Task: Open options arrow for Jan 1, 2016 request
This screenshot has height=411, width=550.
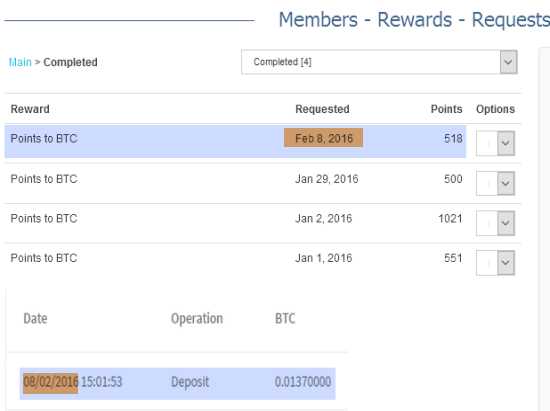Action: (x=506, y=263)
